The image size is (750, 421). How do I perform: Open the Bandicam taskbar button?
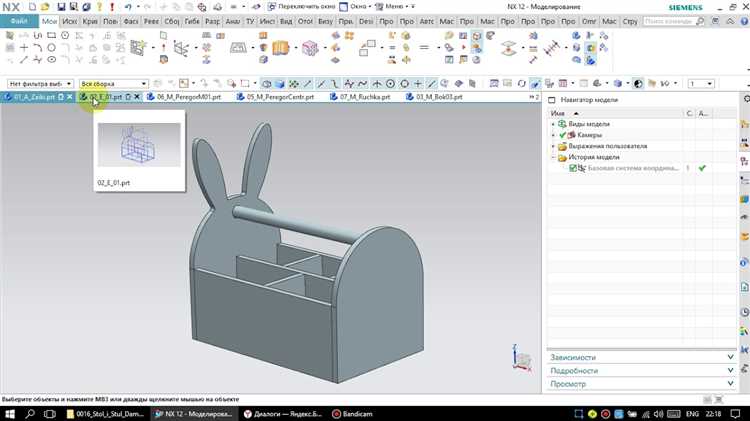pos(352,414)
